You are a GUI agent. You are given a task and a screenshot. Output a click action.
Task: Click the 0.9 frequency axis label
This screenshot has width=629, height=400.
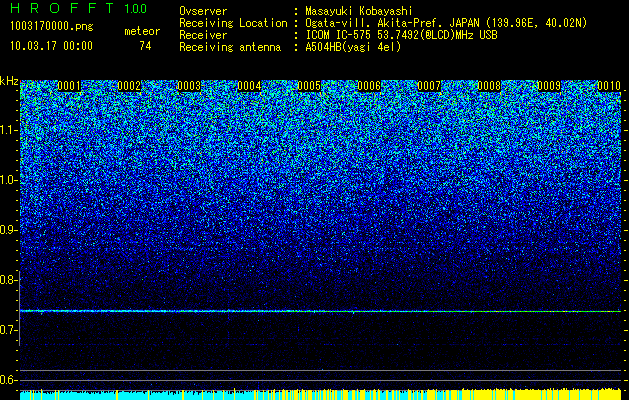tap(9, 230)
